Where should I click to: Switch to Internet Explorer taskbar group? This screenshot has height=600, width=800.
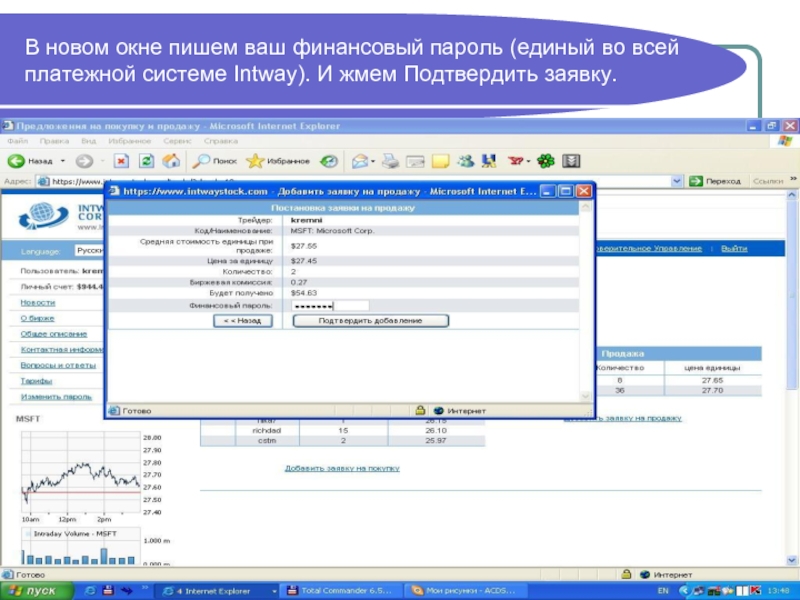[x=216, y=591]
